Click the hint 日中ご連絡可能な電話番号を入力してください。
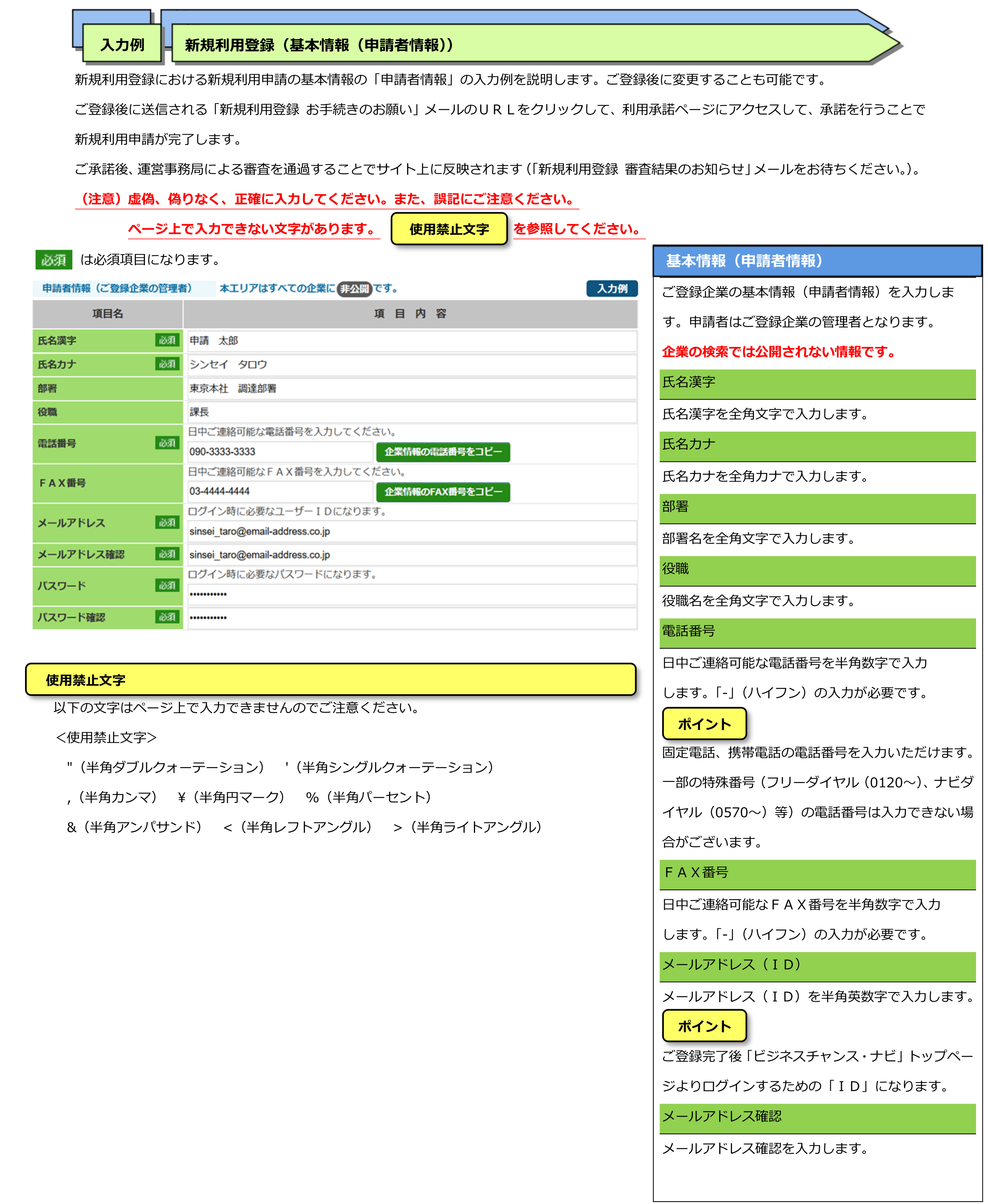The height and width of the screenshot is (1204, 988). click(293, 432)
